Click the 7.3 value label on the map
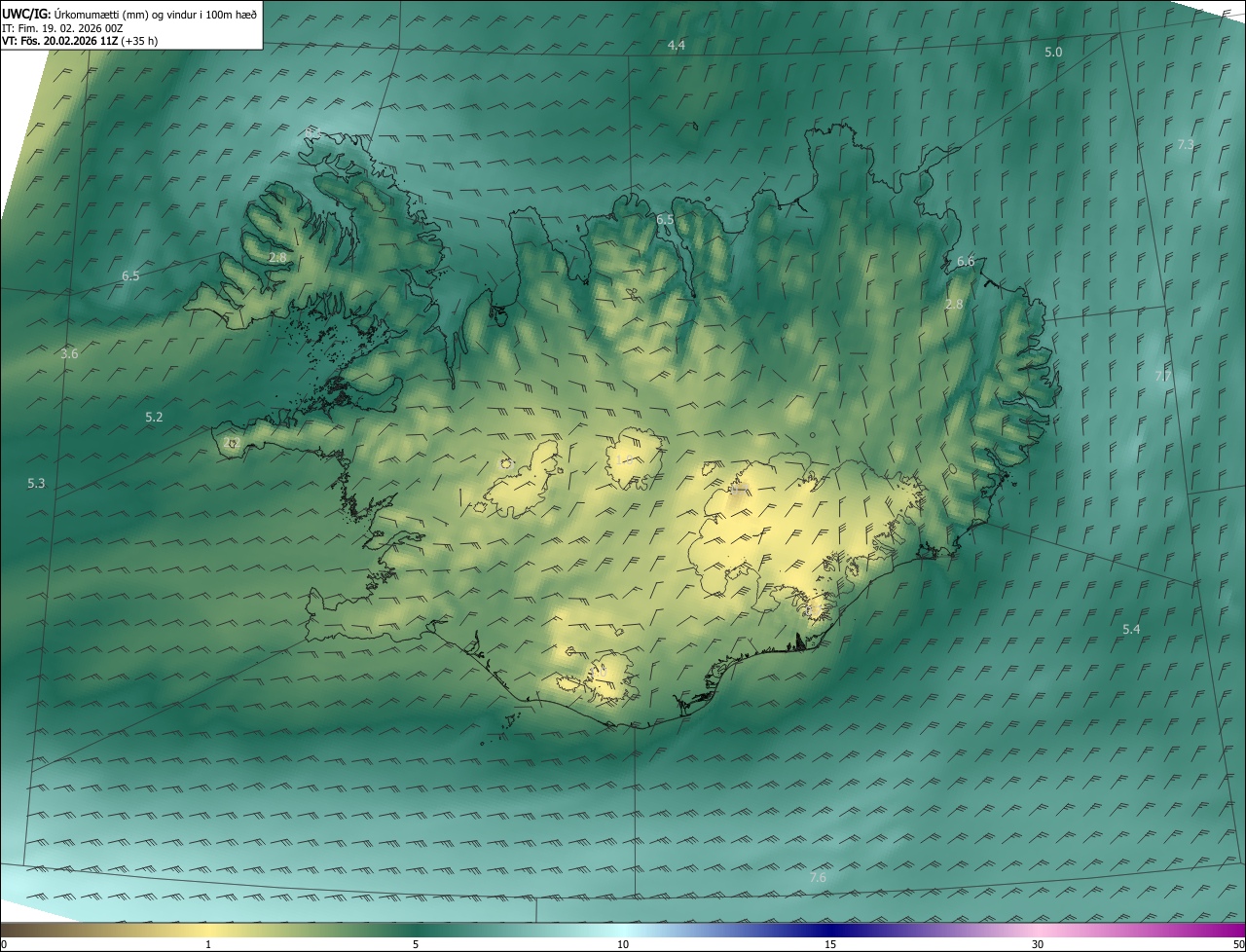 (1186, 144)
